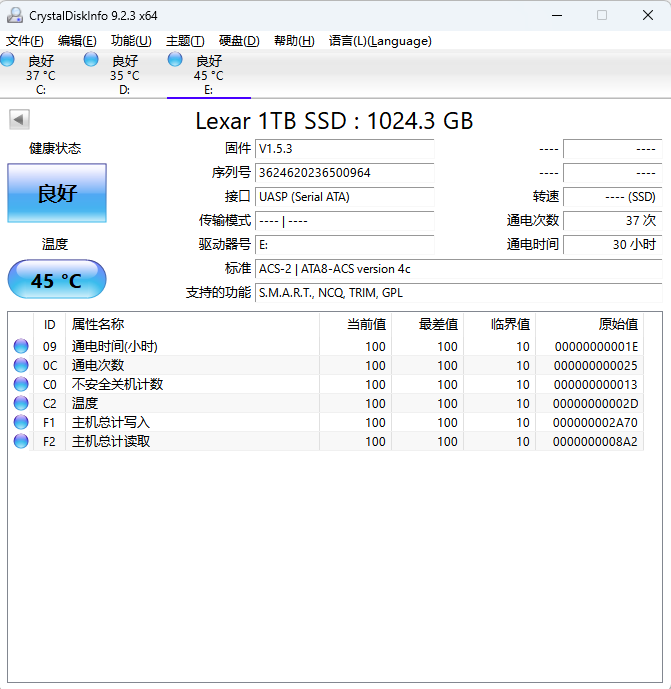Click the 原始值 column header
Screen dimensions: 671x689
tap(590, 324)
